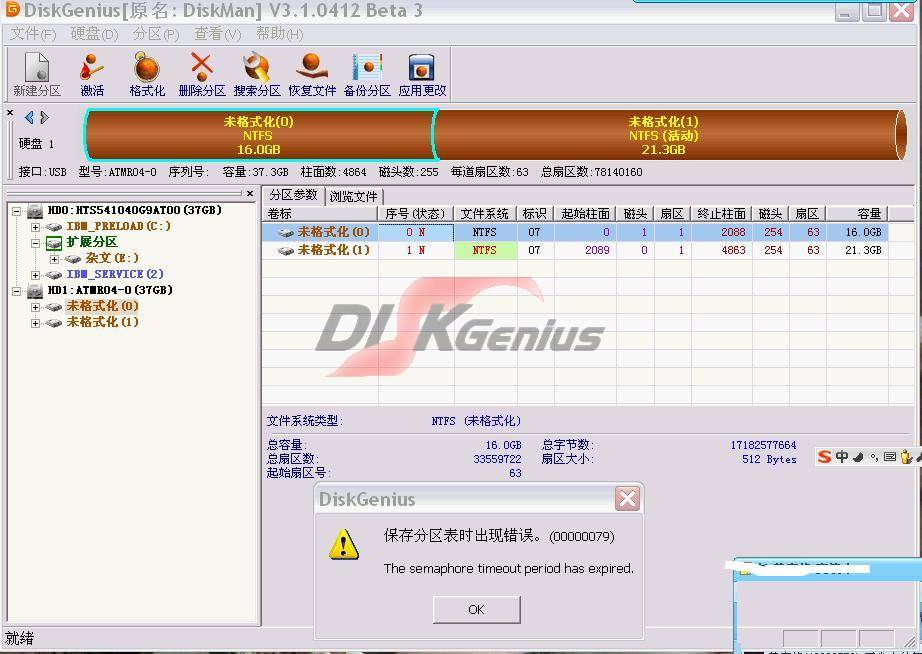The width and height of the screenshot is (922, 654).
Task: Select IBM_PRELOAD(C:) partition in tree
Action: point(118,226)
